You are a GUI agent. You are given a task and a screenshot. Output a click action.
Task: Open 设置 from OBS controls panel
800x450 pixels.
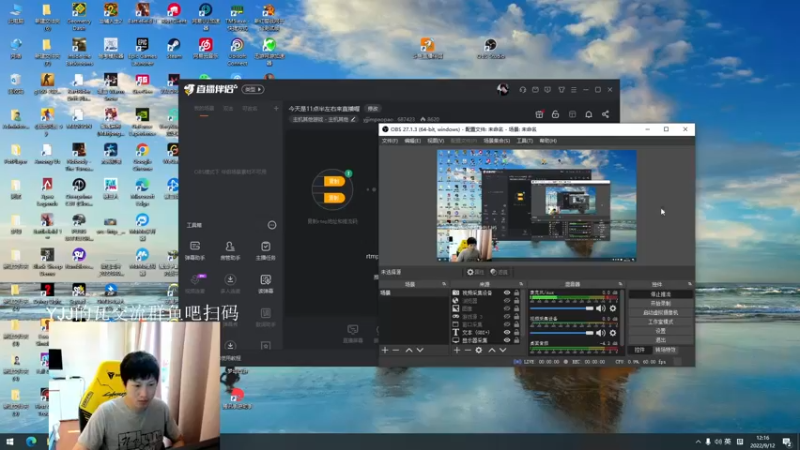coord(661,331)
